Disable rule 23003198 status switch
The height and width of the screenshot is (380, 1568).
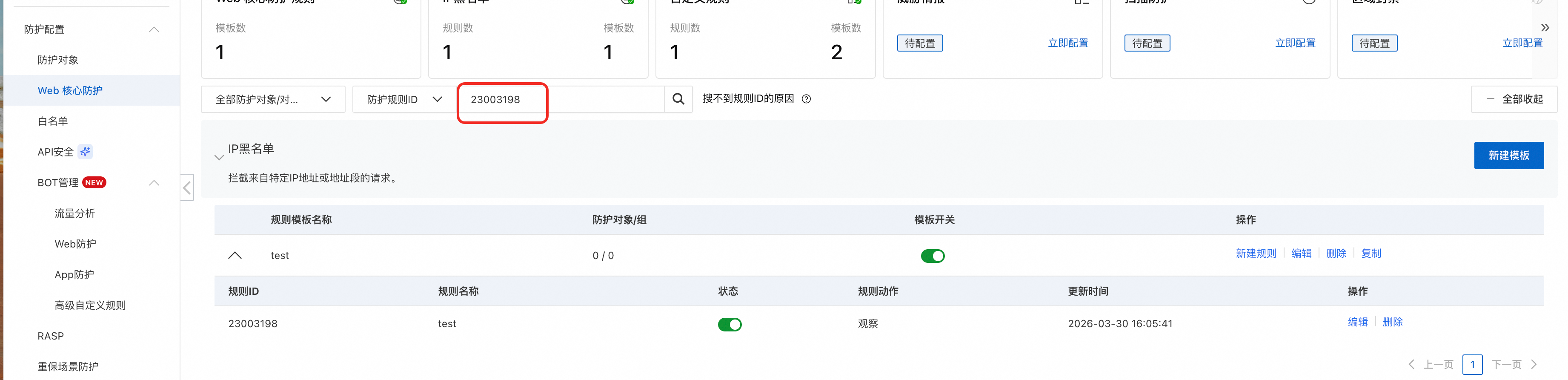pos(730,324)
